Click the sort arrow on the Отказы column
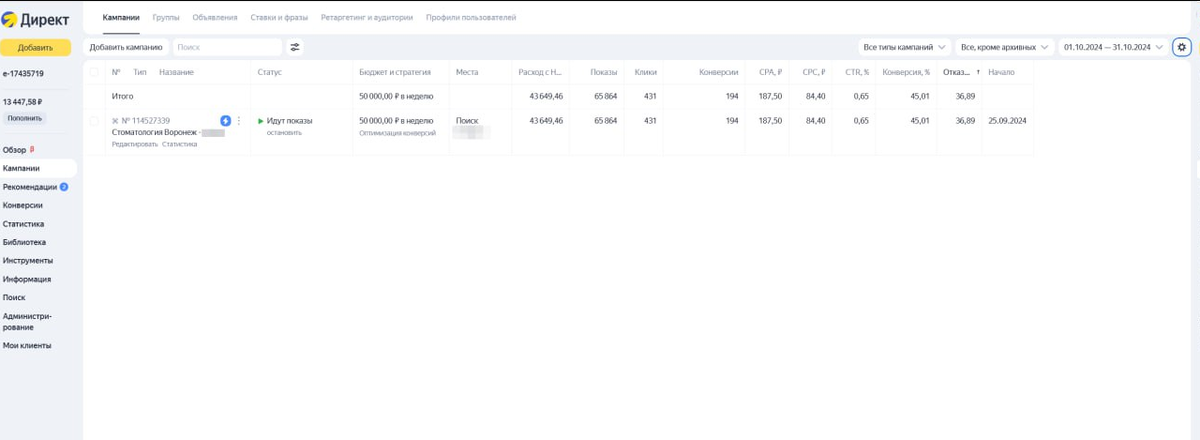The width and height of the screenshot is (1200, 440). click(978, 73)
